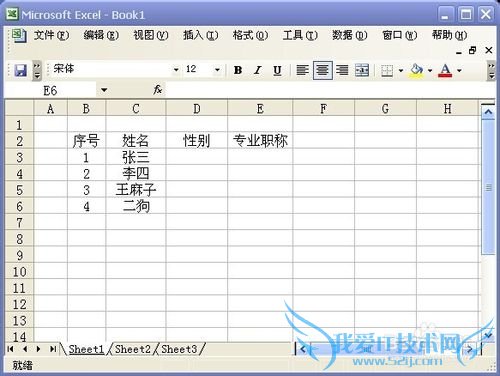
Task: Open font color dropdown arrow
Action: 459,70
